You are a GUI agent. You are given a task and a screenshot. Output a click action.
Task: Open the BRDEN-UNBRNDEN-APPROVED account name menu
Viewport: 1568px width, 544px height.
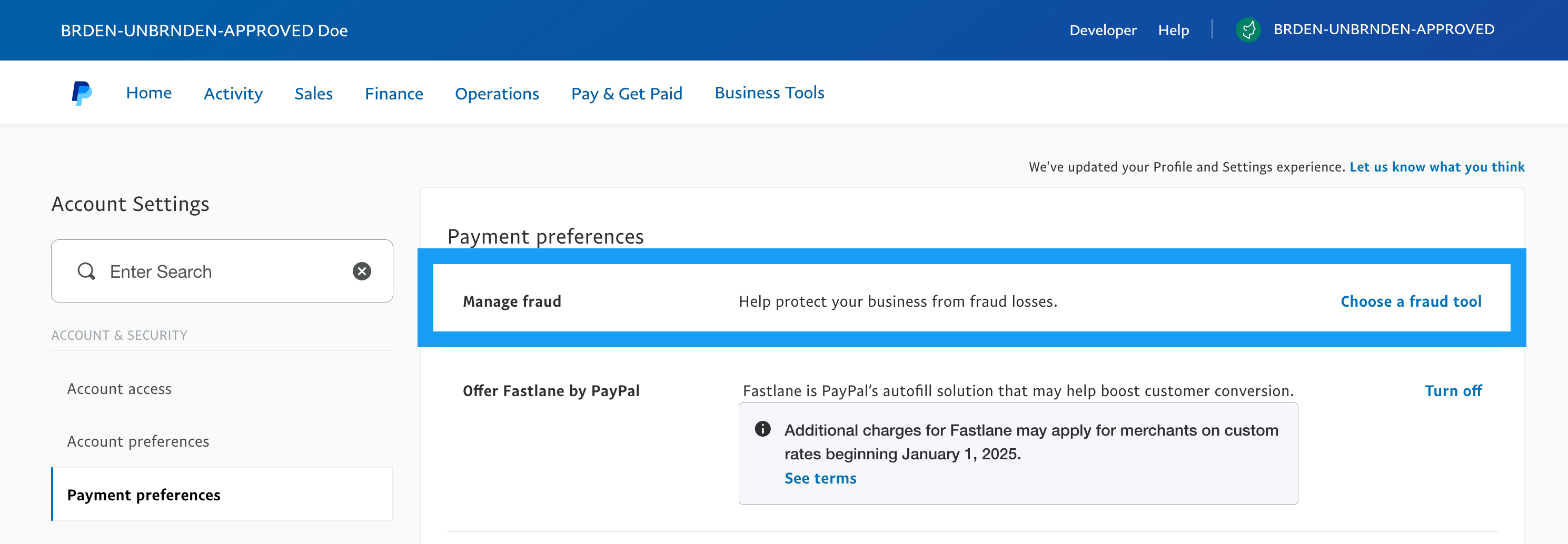click(1383, 30)
